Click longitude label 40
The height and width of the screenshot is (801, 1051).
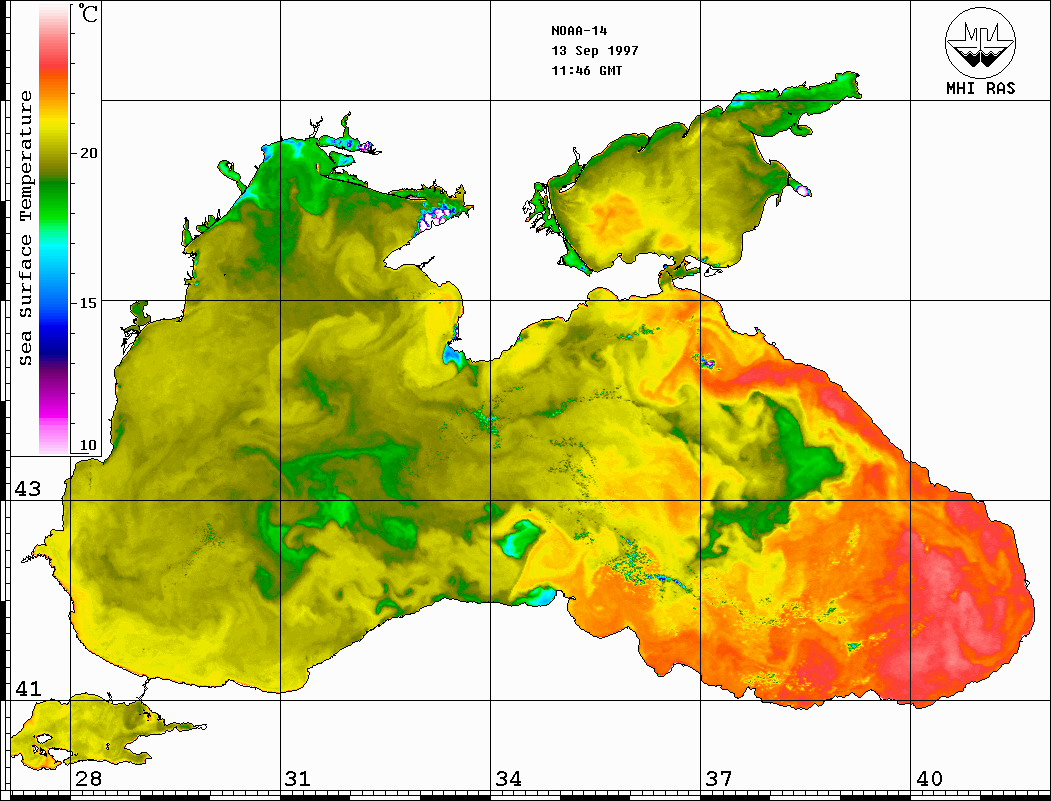pos(929,778)
